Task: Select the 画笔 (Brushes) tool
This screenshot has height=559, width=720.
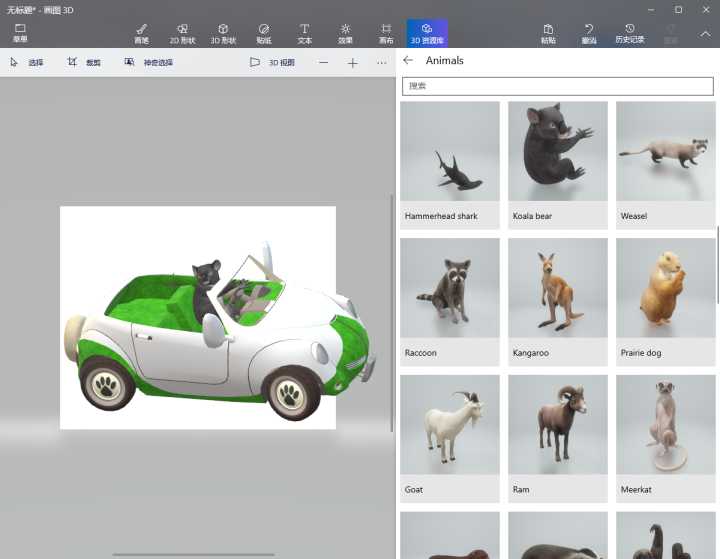Action: 141,33
